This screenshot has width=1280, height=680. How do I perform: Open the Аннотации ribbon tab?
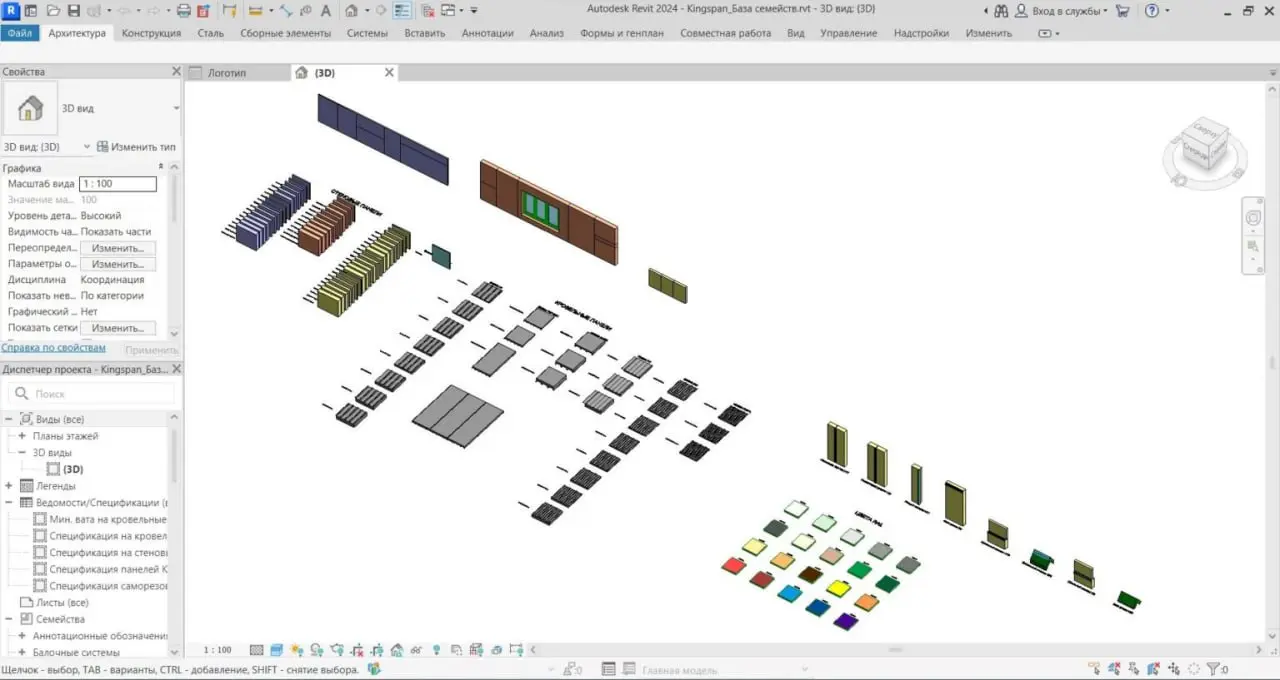click(487, 33)
